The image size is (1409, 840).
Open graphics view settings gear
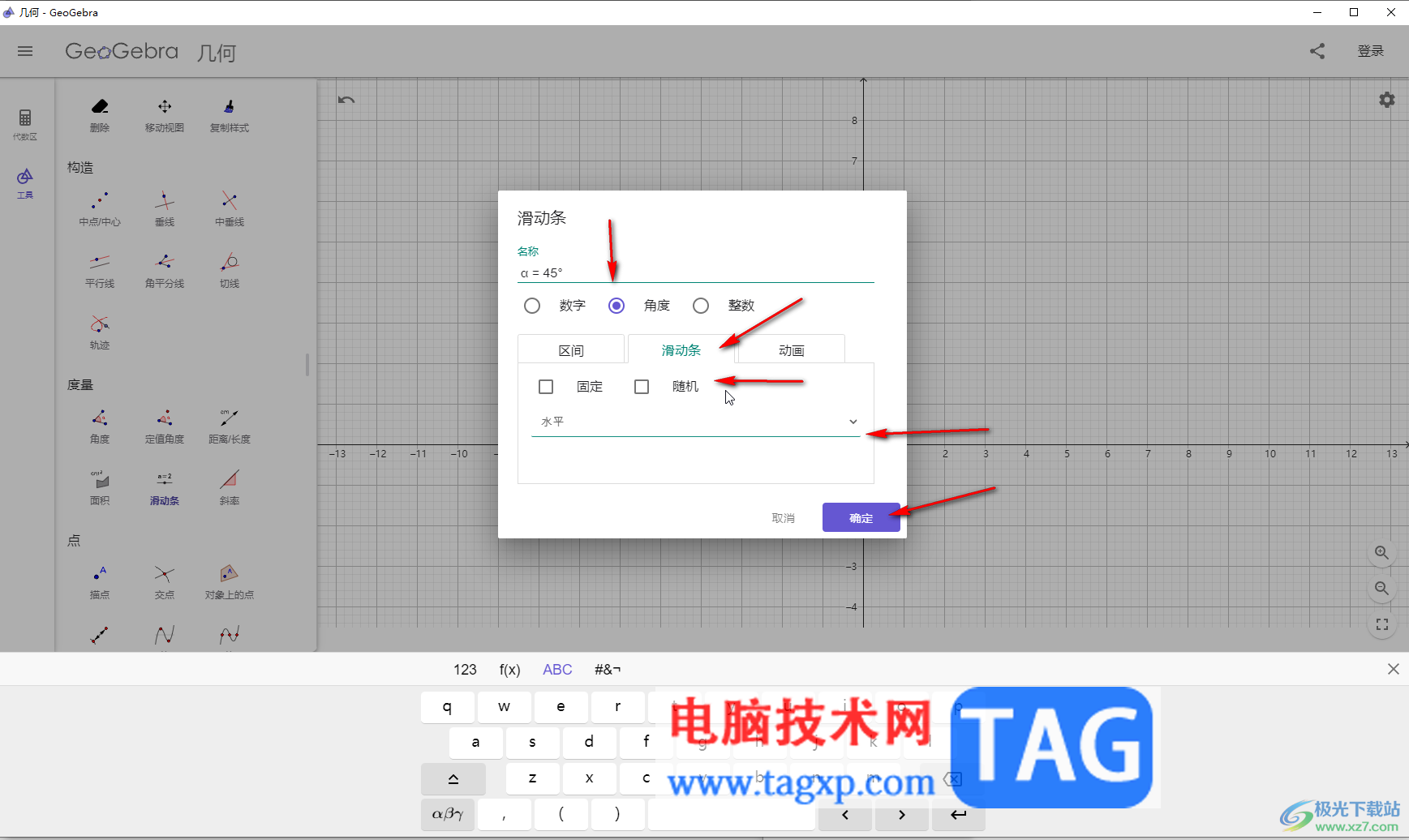1387,100
